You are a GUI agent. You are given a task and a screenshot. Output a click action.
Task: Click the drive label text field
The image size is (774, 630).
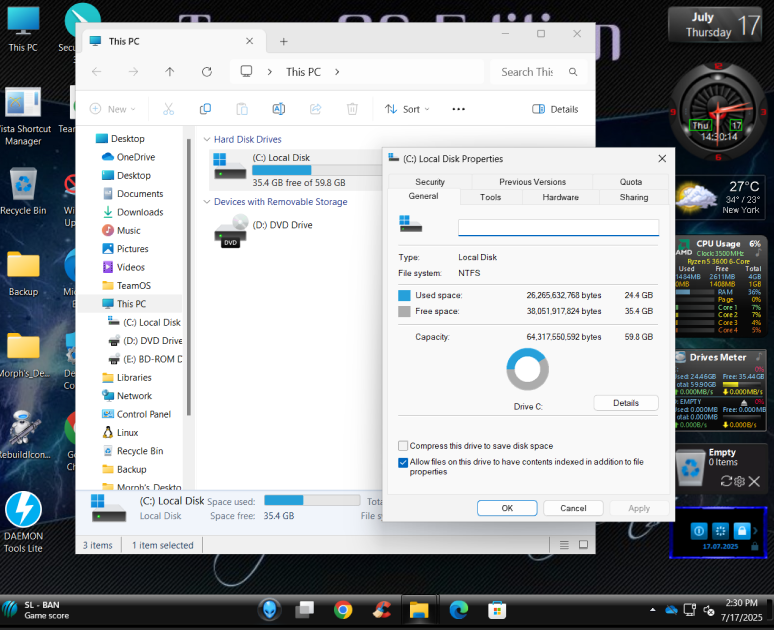point(558,228)
